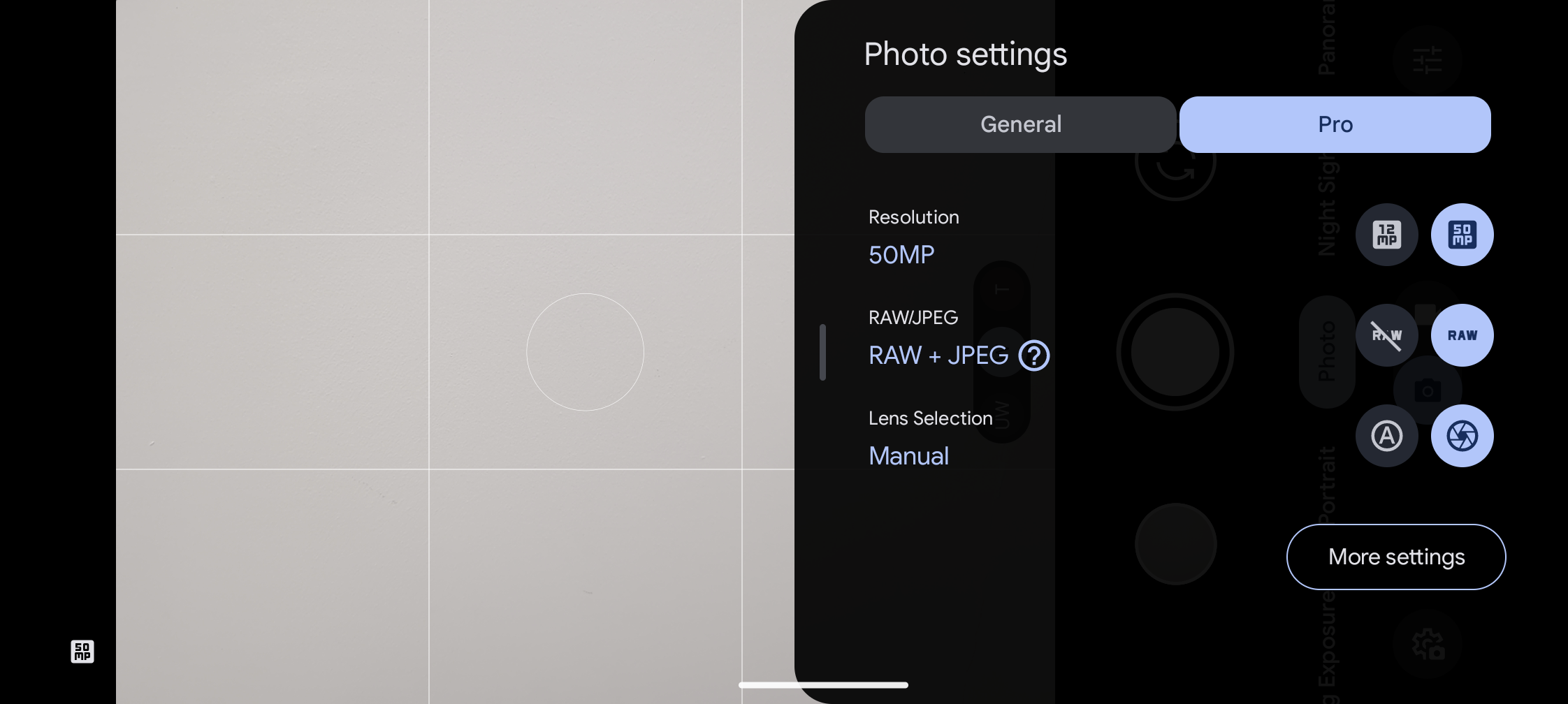Switch to the Pro tab

pyautogui.click(x=1335, y=124)
